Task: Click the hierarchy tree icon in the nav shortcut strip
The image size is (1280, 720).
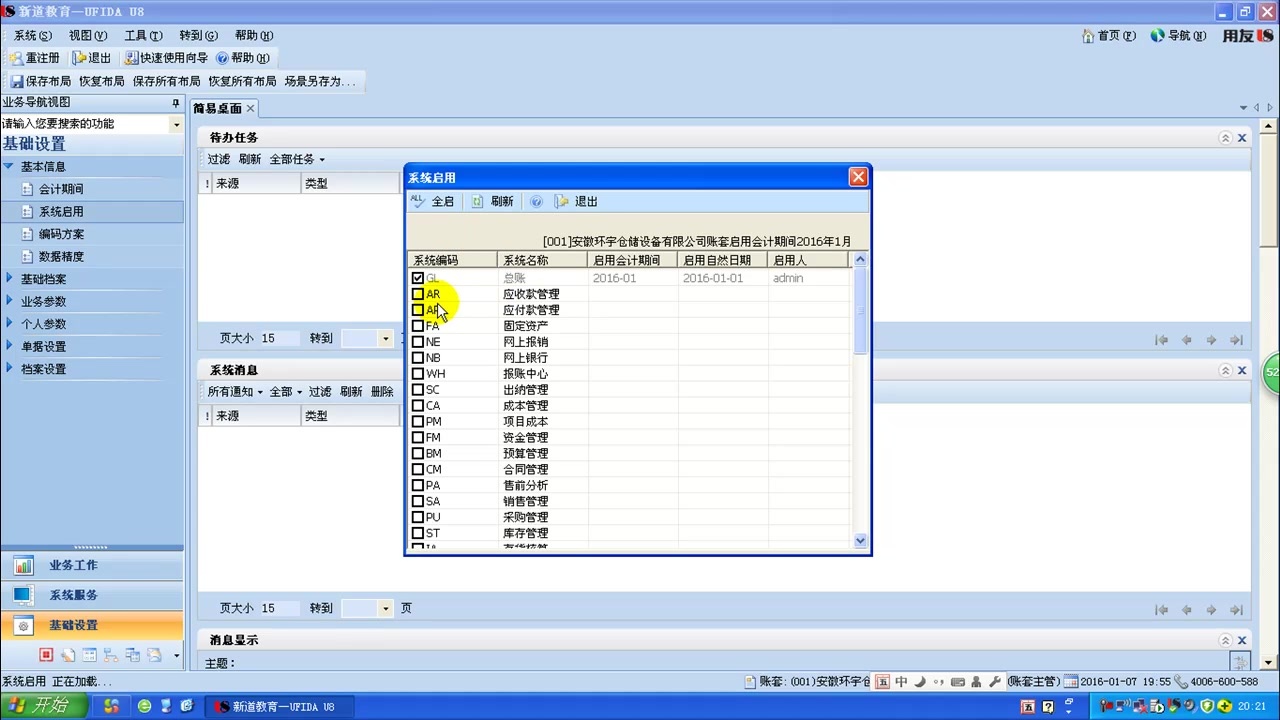Action: click(110, 655)
